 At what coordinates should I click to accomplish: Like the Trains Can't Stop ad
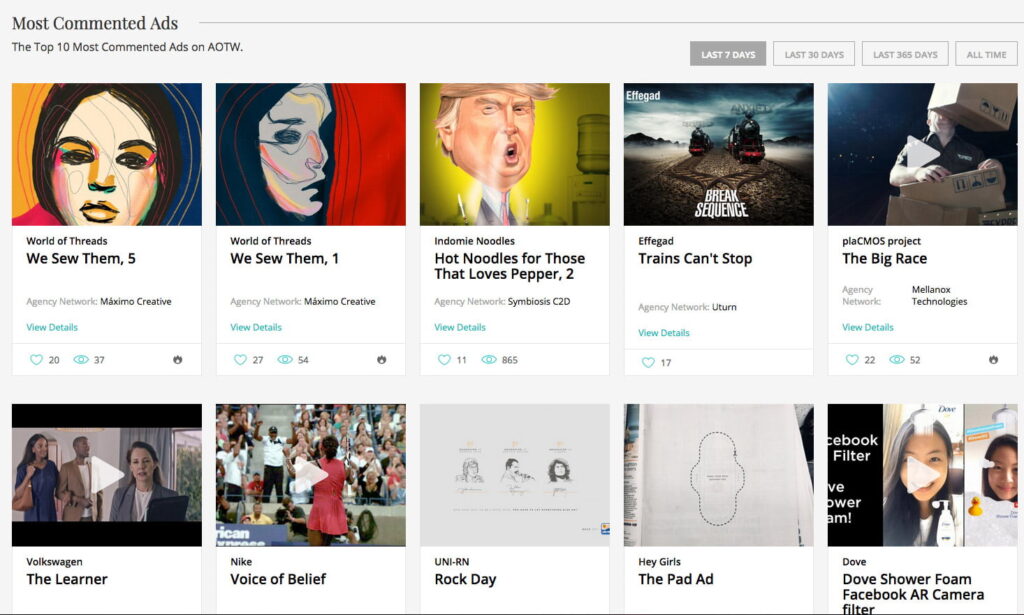tap(649, 363)
